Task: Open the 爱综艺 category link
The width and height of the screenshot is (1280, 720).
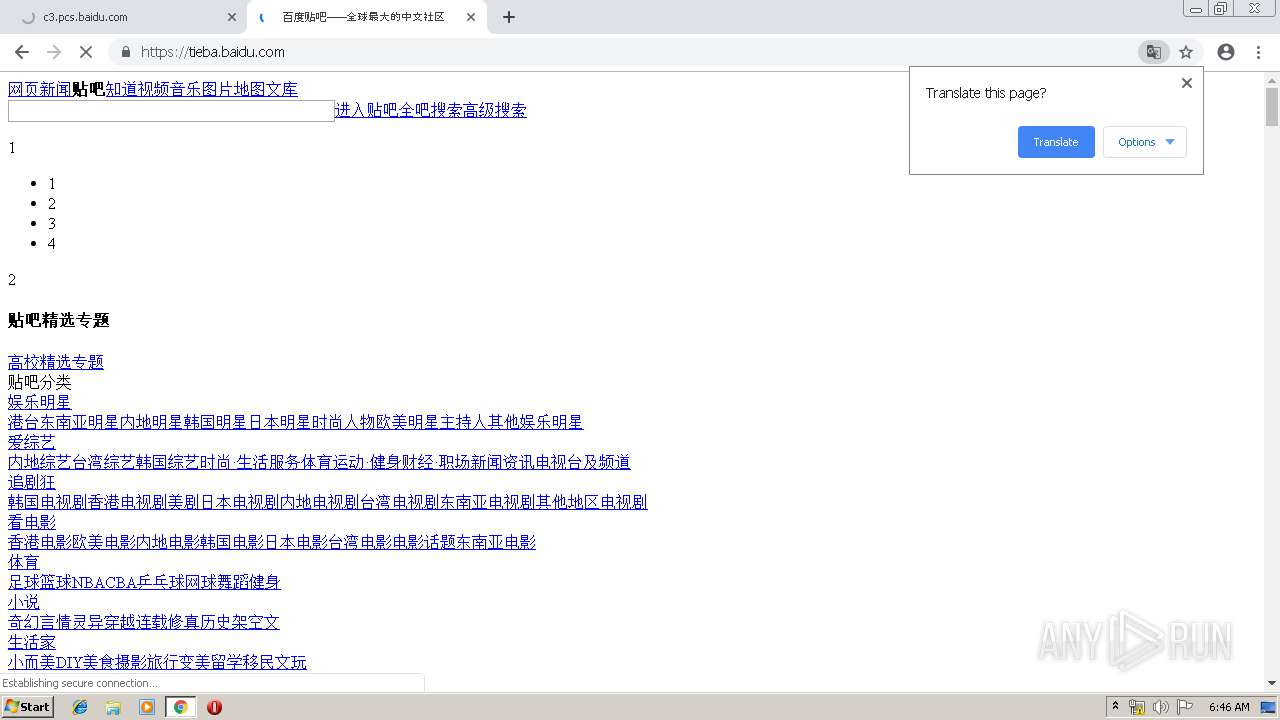Action: pyautogui.click(x=32, y=442)
